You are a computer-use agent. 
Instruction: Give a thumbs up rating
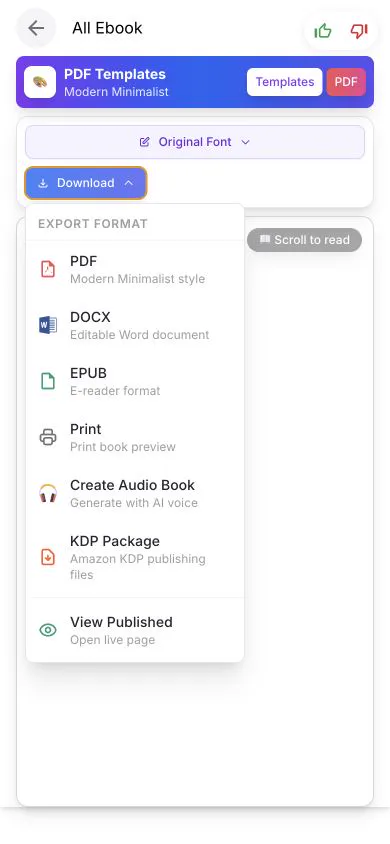click(323, 31)
